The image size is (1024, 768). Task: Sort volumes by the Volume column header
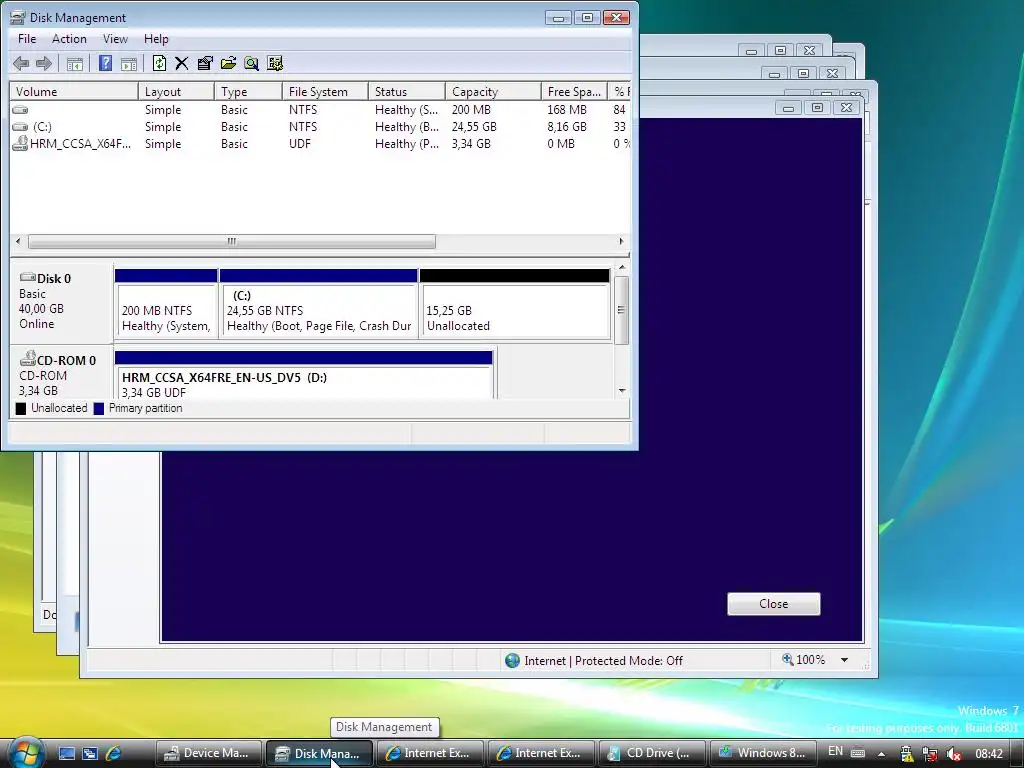[x=74, y=91]
